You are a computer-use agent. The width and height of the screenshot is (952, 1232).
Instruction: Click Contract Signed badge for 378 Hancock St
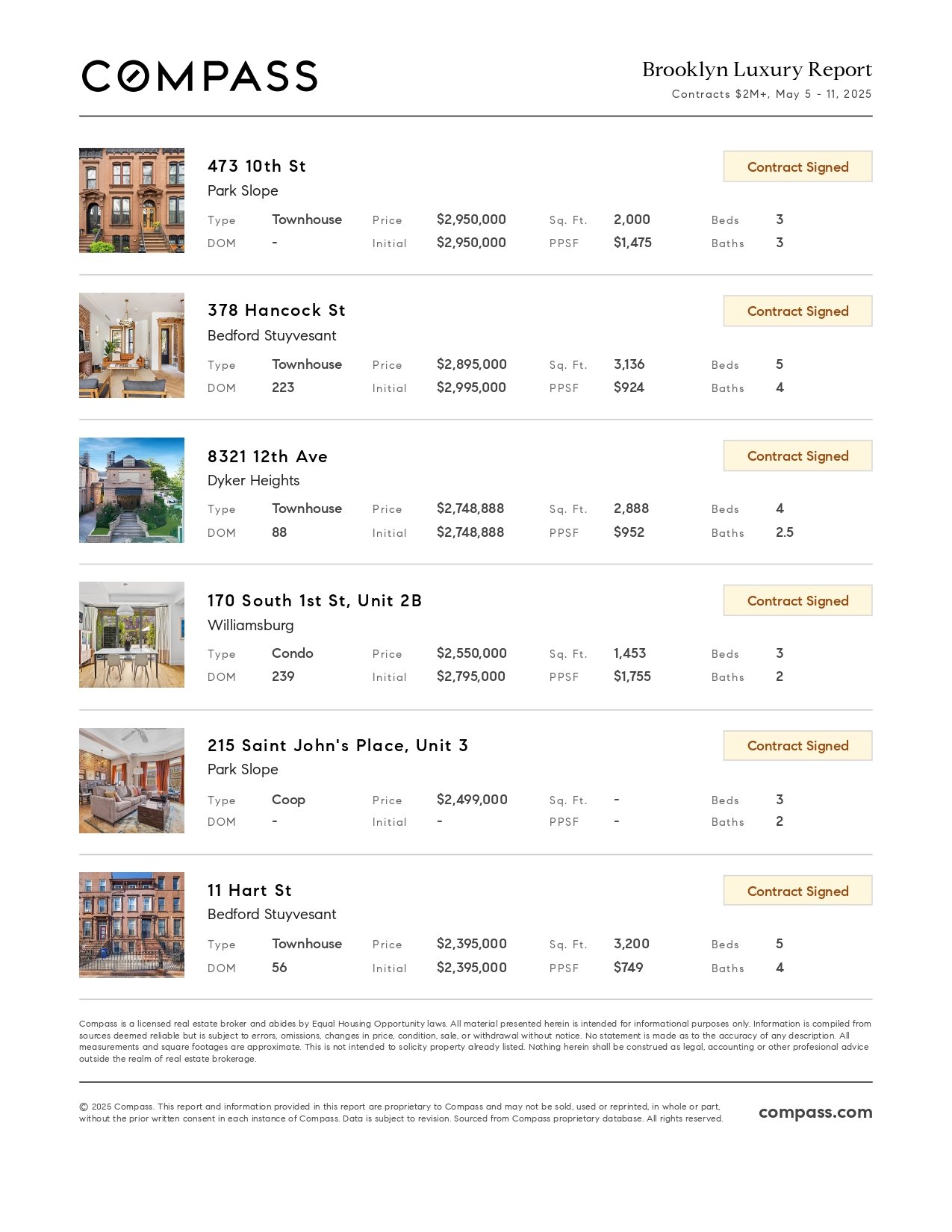797,311
